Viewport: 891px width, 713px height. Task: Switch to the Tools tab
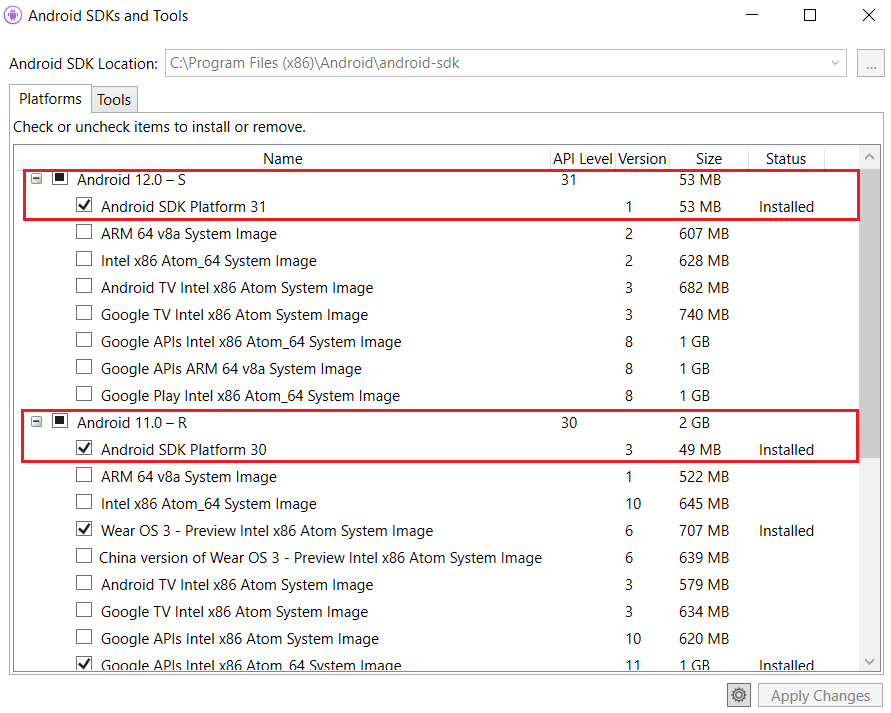coord(114,100)
